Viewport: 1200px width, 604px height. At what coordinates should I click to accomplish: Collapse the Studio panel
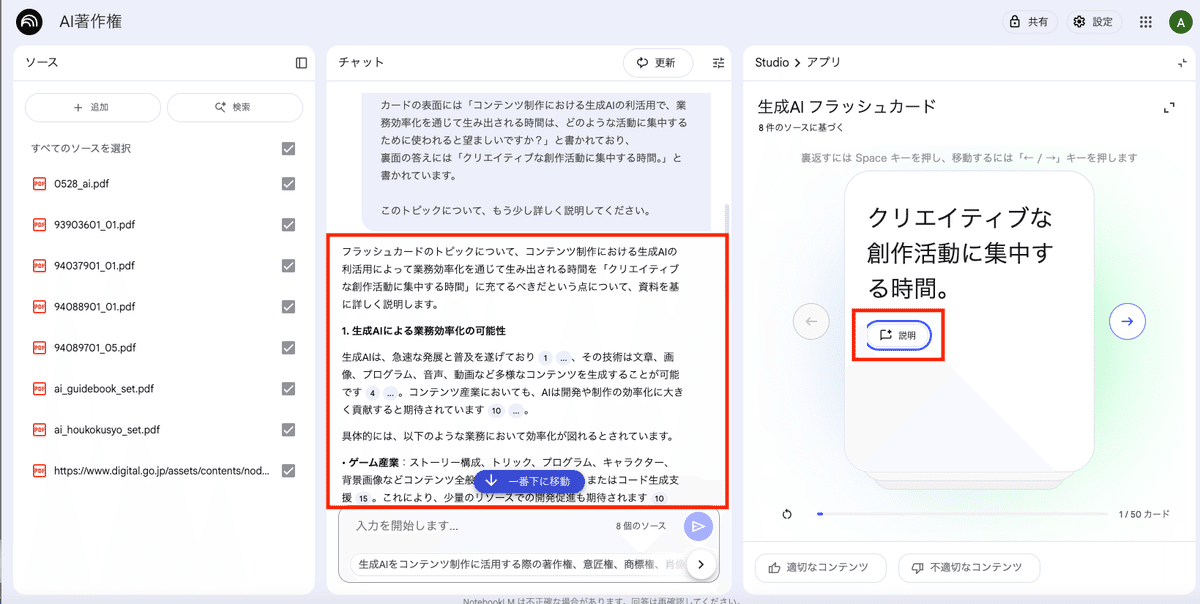pos(1182,63)
